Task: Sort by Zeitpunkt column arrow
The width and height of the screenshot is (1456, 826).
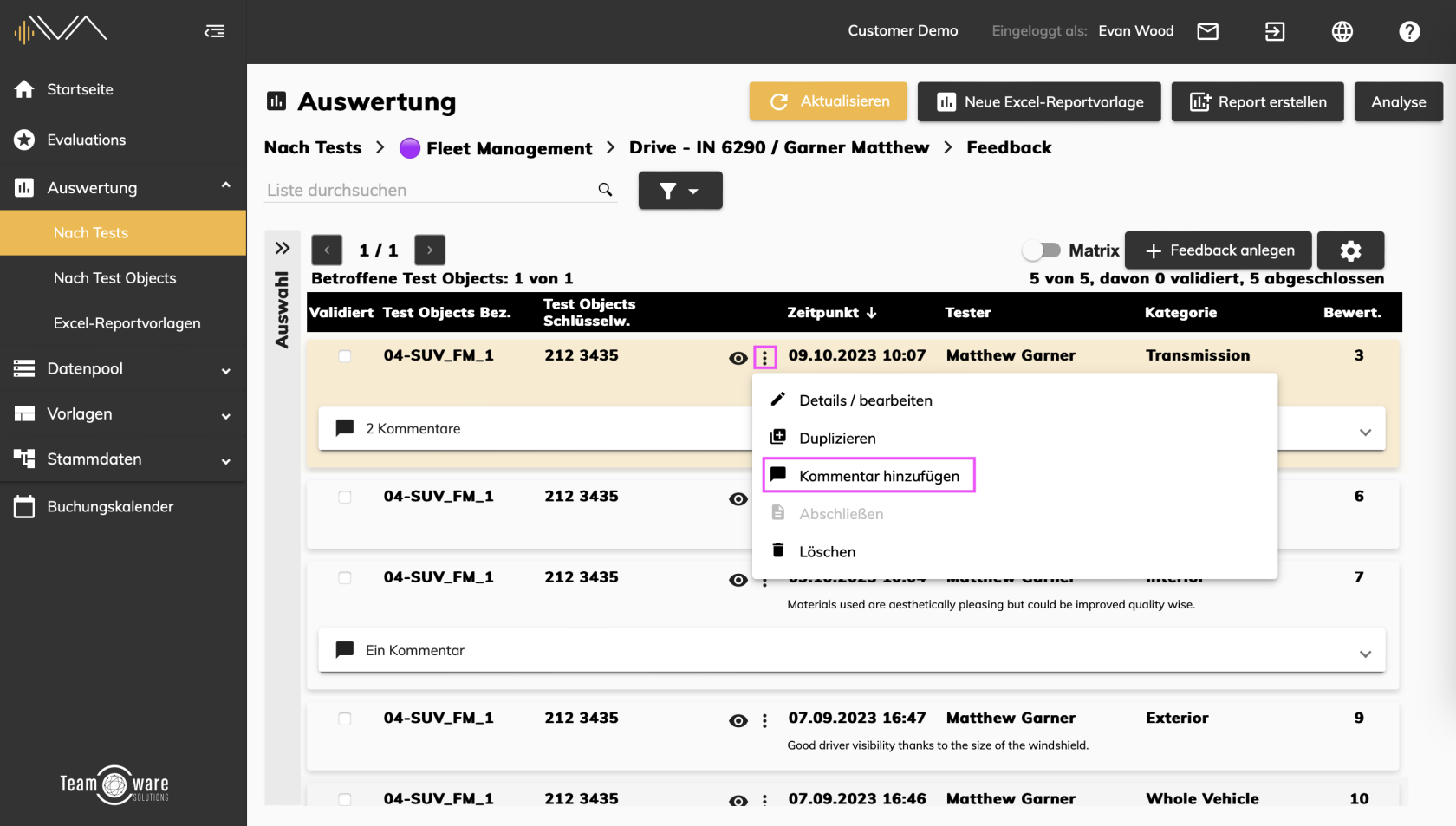Action: pyautogui.click(x=872, y=312)
